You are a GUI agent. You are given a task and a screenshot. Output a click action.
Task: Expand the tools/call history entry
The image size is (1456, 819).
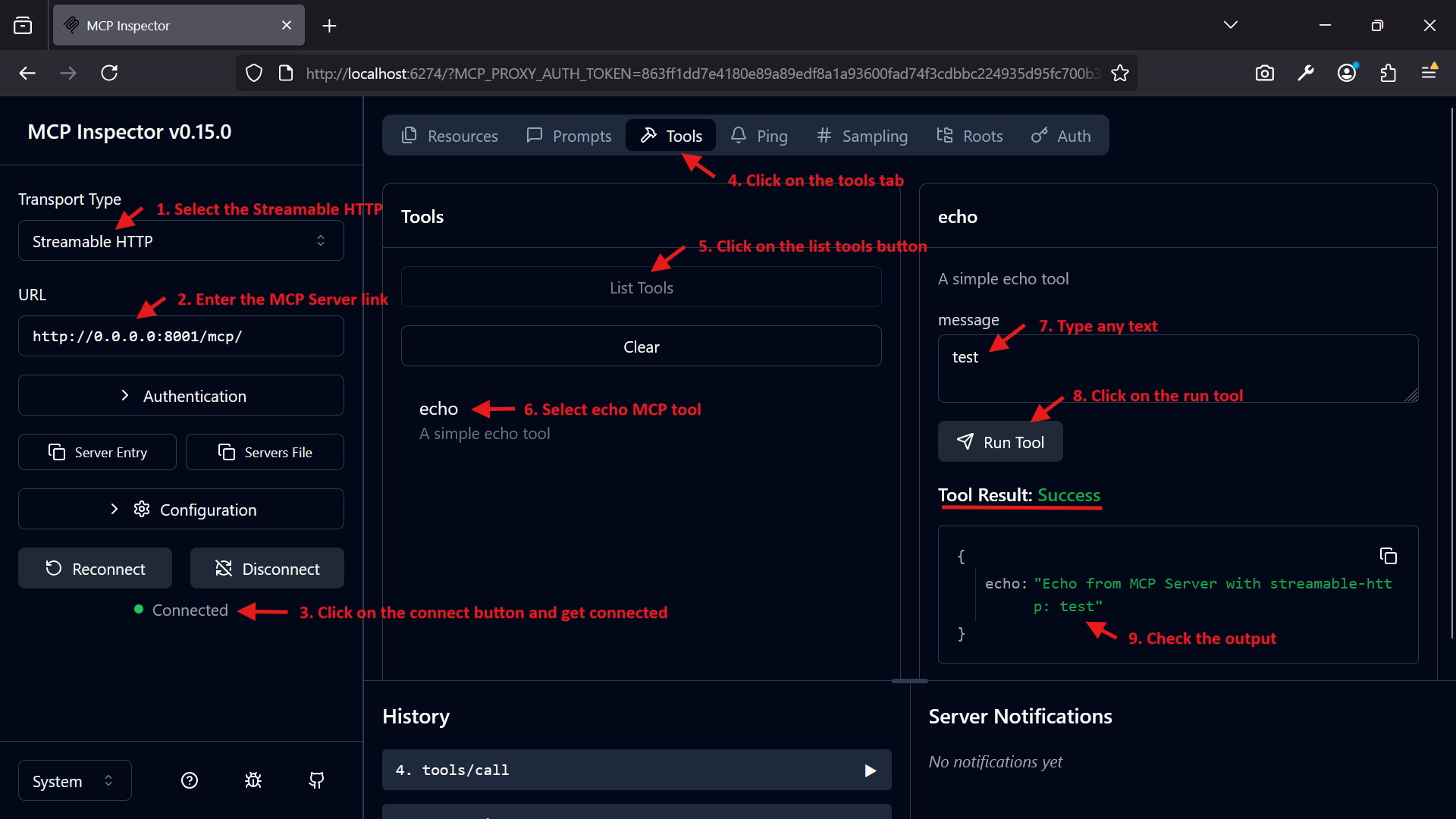pyautogui.click(x=637, y=770)
